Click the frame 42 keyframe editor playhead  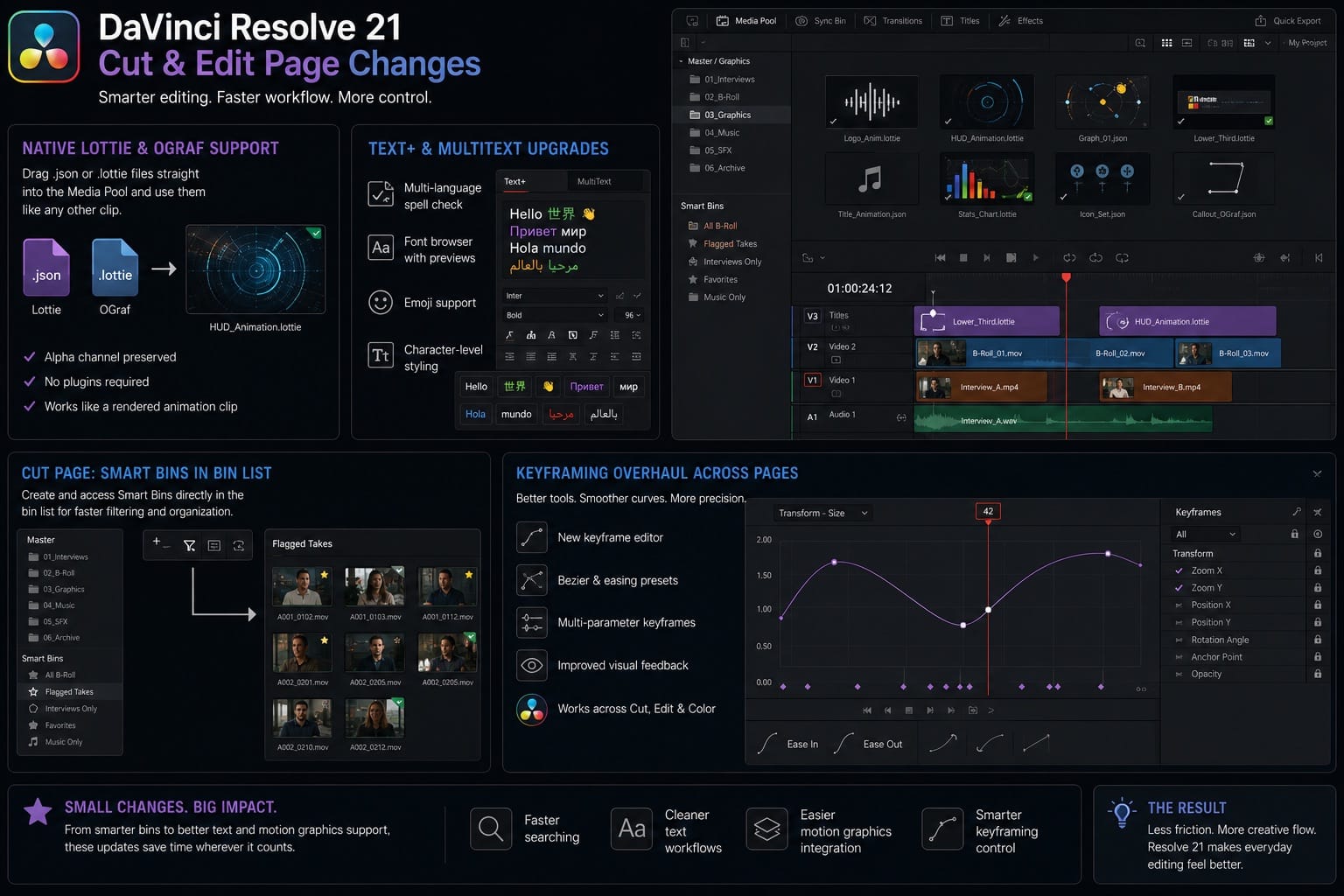click(x=988, y=512)
